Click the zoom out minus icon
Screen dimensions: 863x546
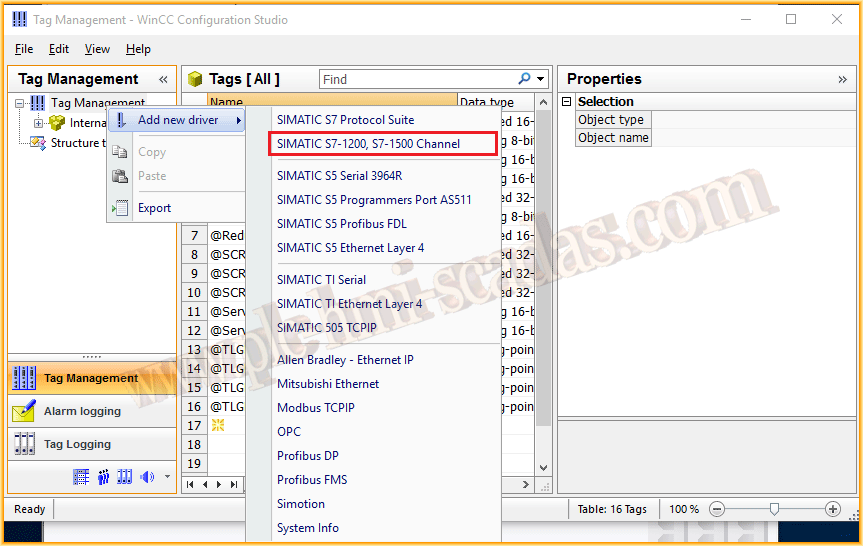click(x=716, y=509)
